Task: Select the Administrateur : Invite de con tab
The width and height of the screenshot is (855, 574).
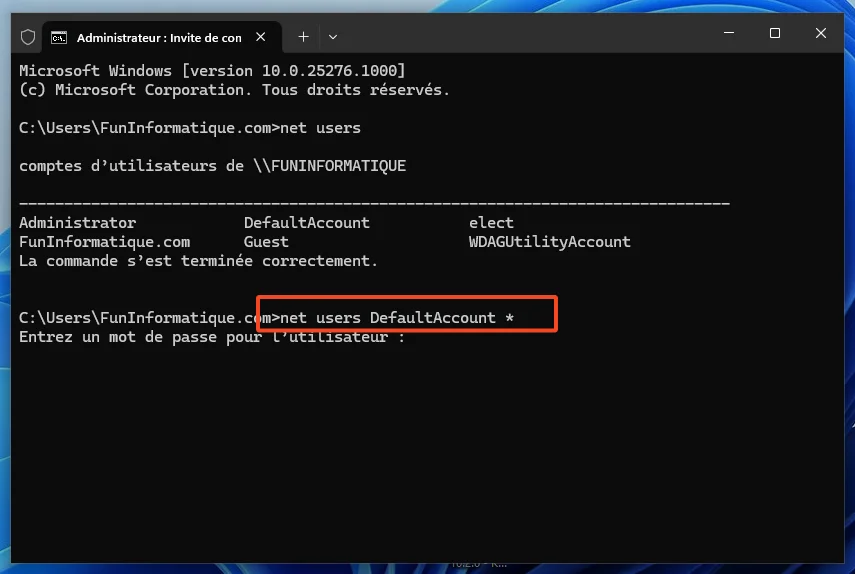Action: point(158,37)
